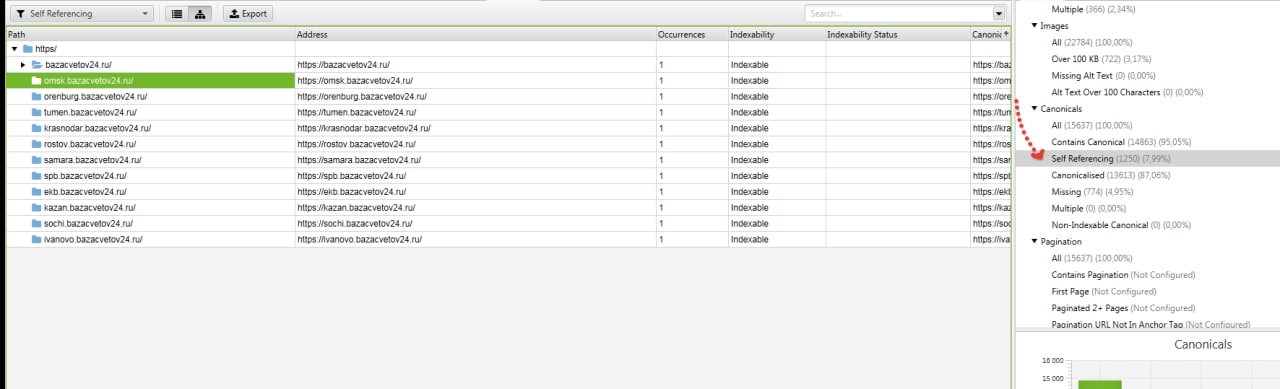Expand the bazacvetov24.ru/ folder node

click(23, 64)
